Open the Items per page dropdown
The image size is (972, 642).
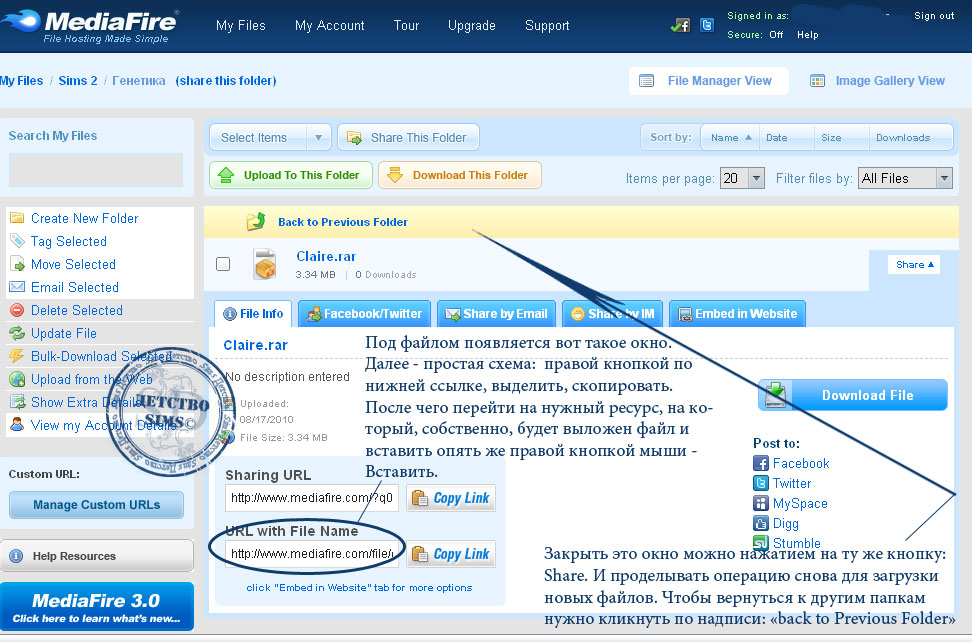742,178
